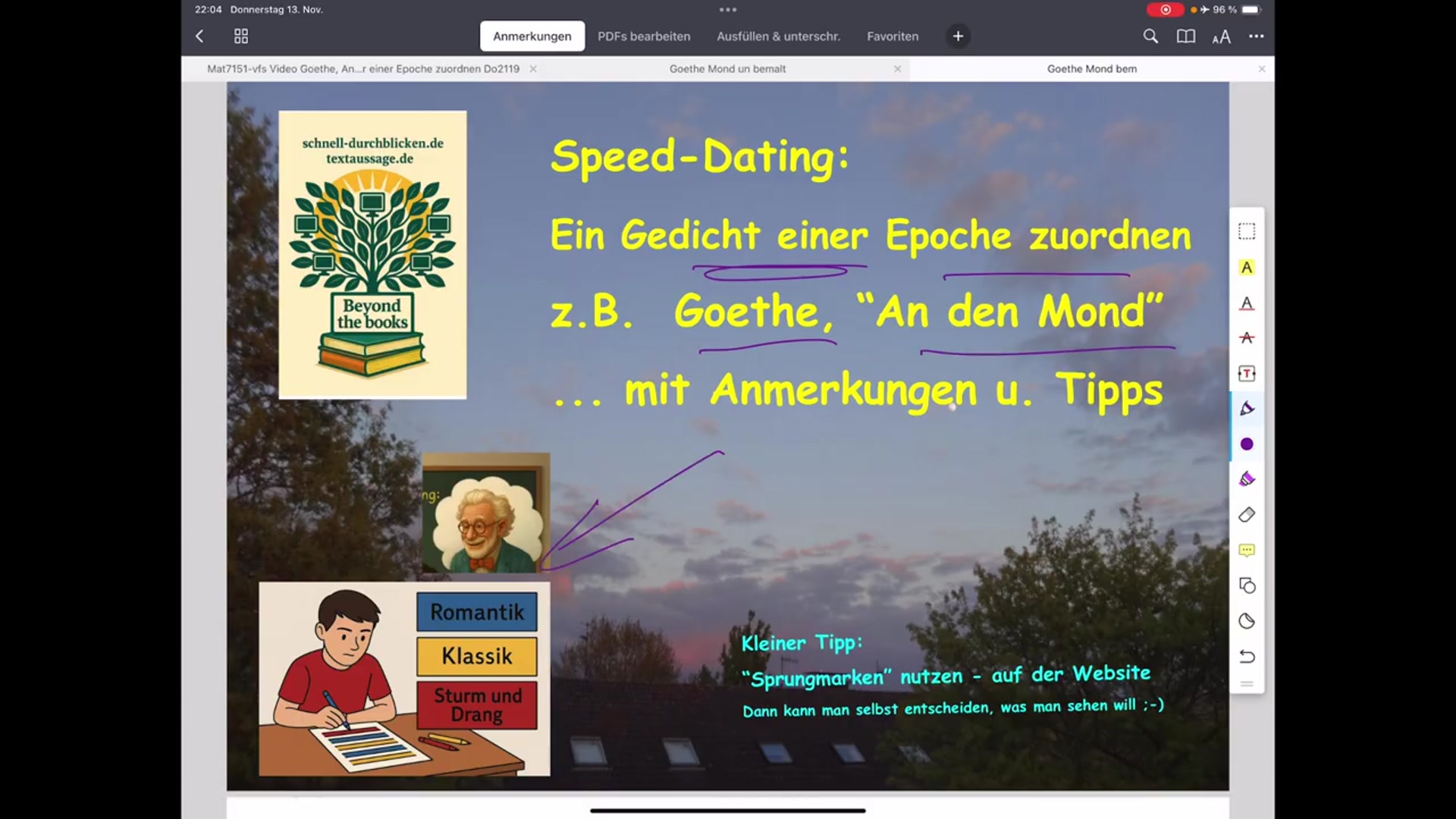Open the sticker tool
This screenshot has height=819, width=1456.
click(1247, 621)
